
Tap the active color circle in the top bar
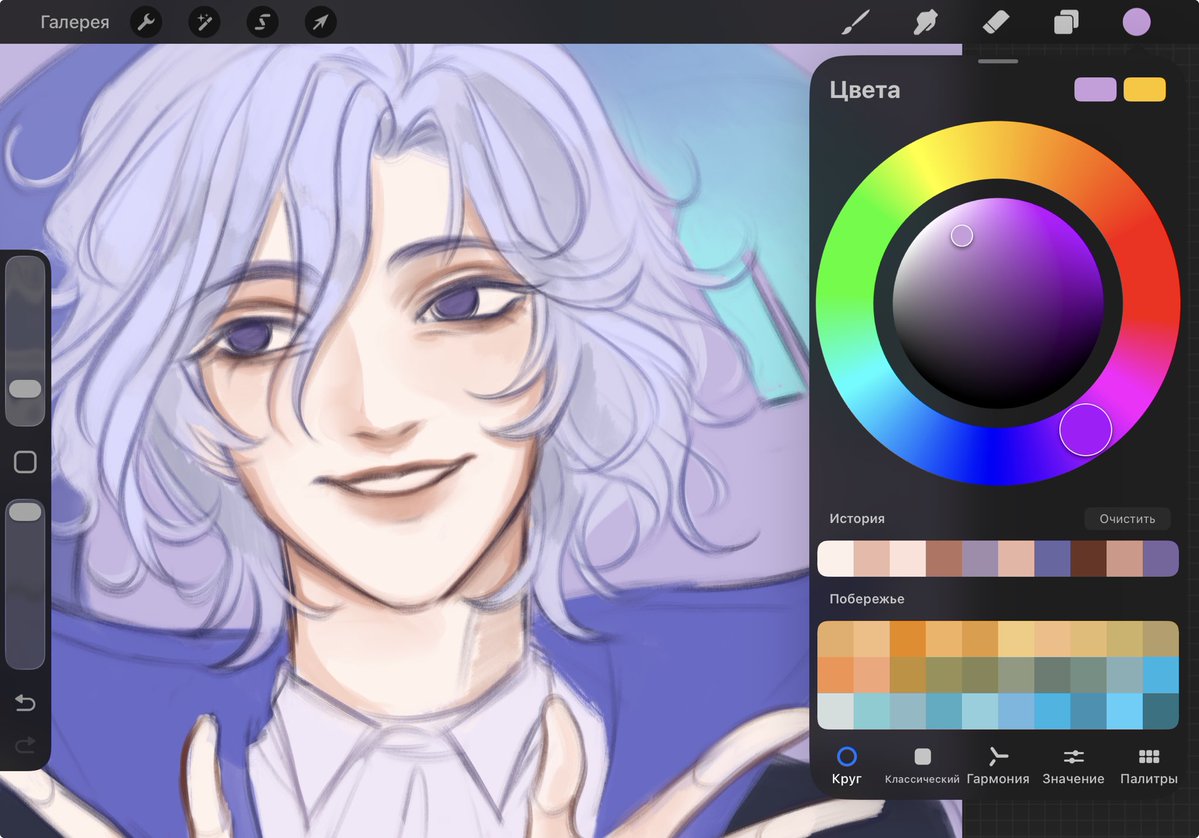pos(1136,22)
